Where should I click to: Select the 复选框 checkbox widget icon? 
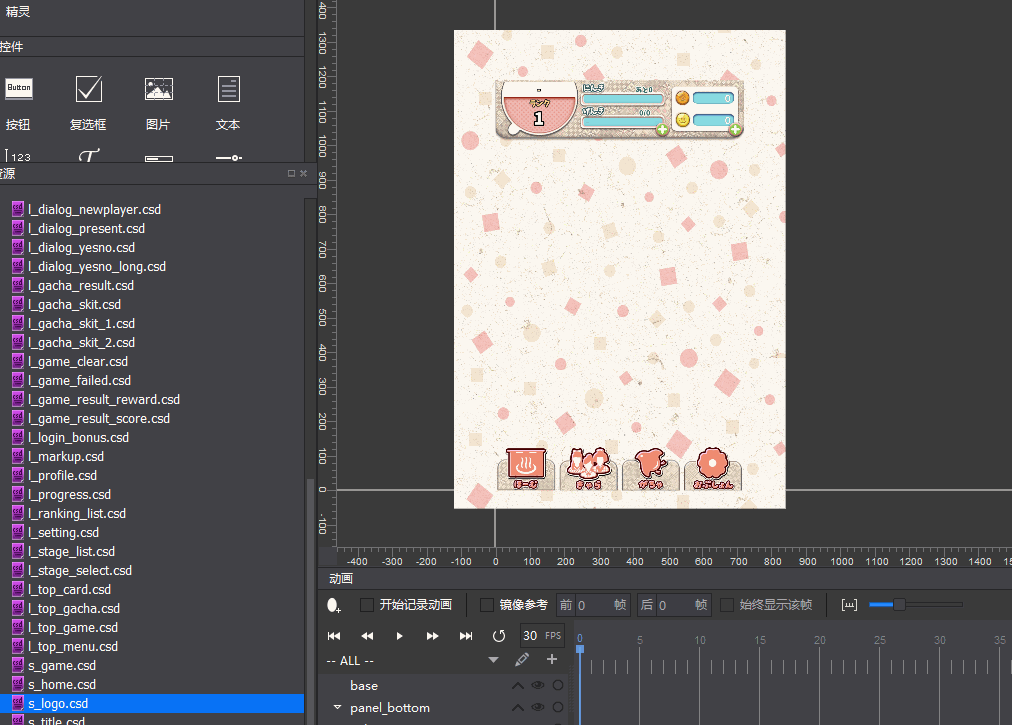89,89
